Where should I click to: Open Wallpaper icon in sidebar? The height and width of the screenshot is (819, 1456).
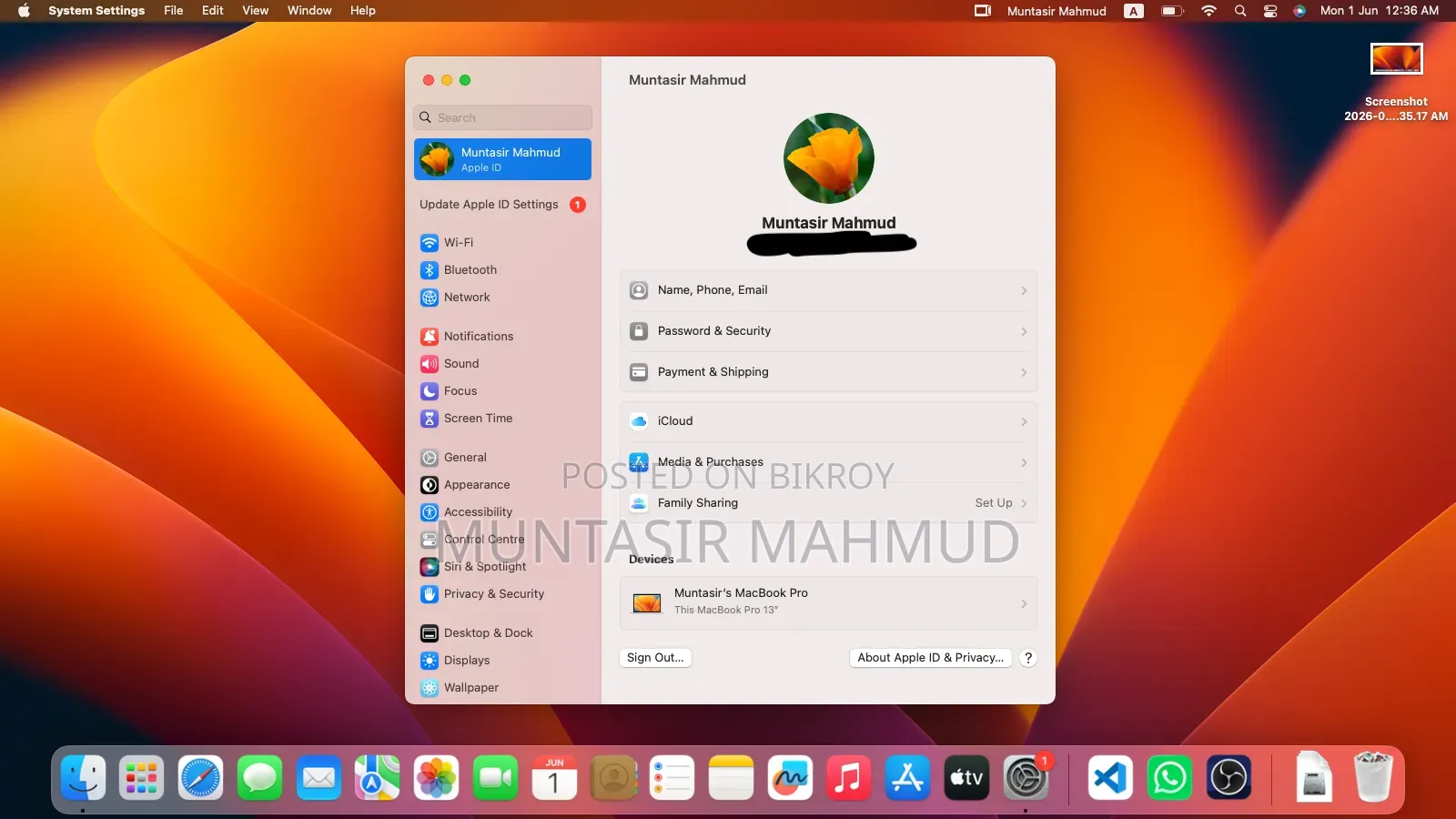coord(430,688)
